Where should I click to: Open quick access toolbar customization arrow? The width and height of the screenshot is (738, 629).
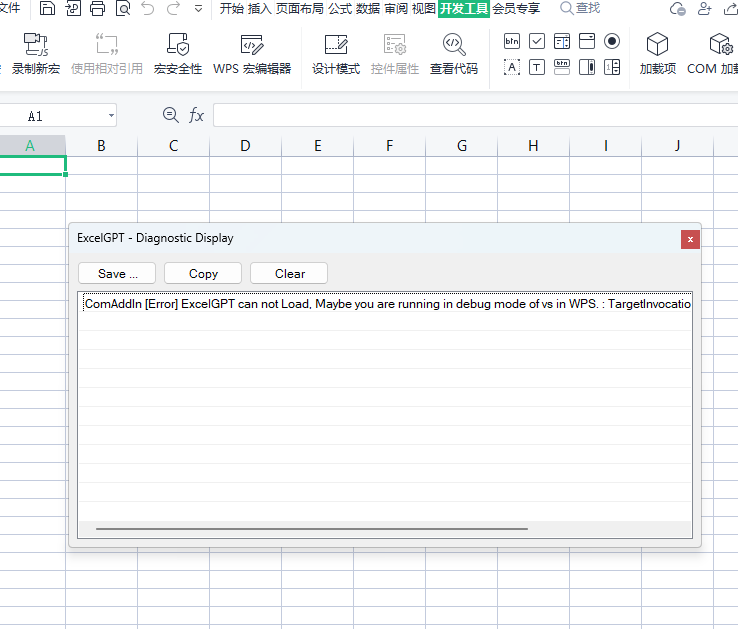[x=198, y=9]
